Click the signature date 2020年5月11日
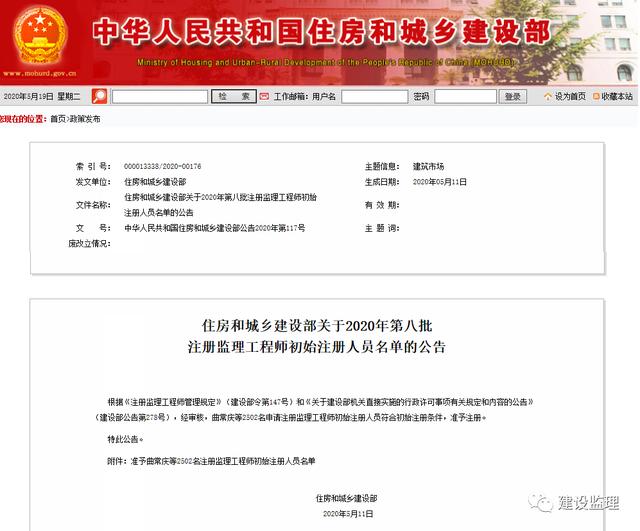Screen dimensions: 640x531 pos(348,514)
